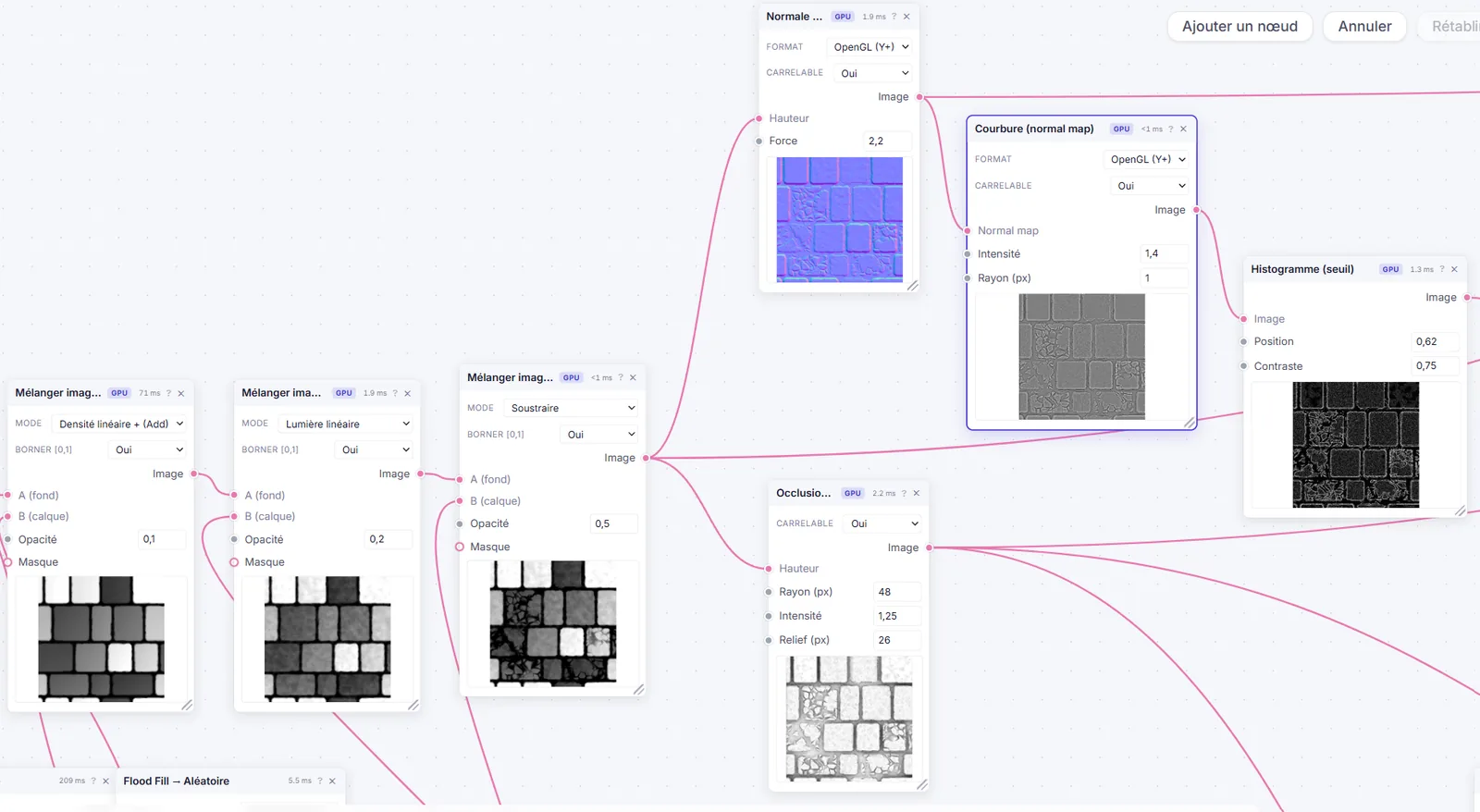1480x812 pixels.
Task: Open help on the Courbure (normal map) node
Action: [x=1170, y=129]
